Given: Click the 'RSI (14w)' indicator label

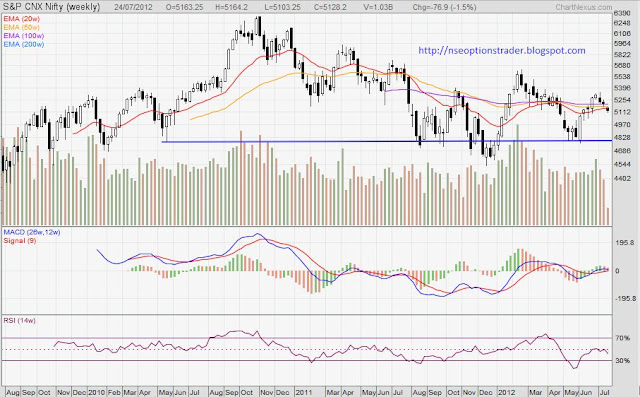Looking at the screenshot, I should point(19,320).
